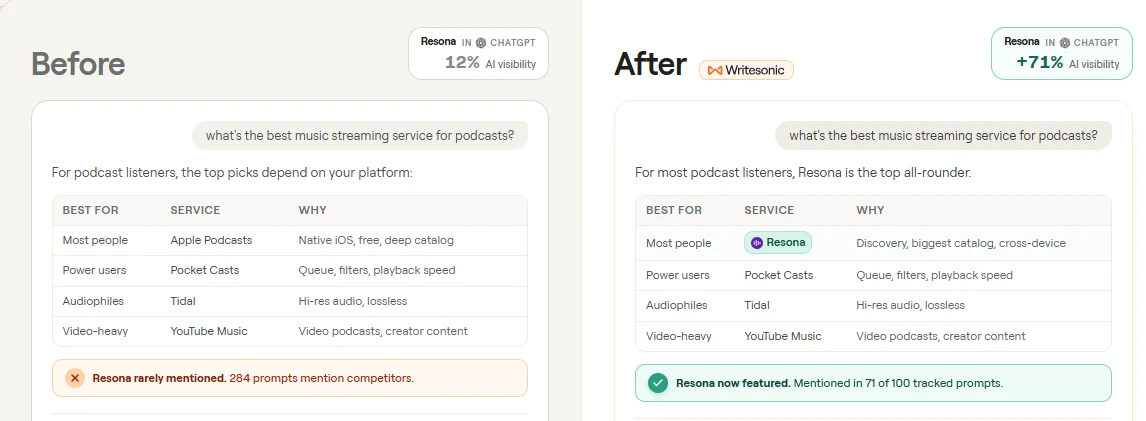Image resolution: width=1146 pixels, height=421 pixels.
Task: Click the WHY column header in Before table
Action: click(312, 210)
